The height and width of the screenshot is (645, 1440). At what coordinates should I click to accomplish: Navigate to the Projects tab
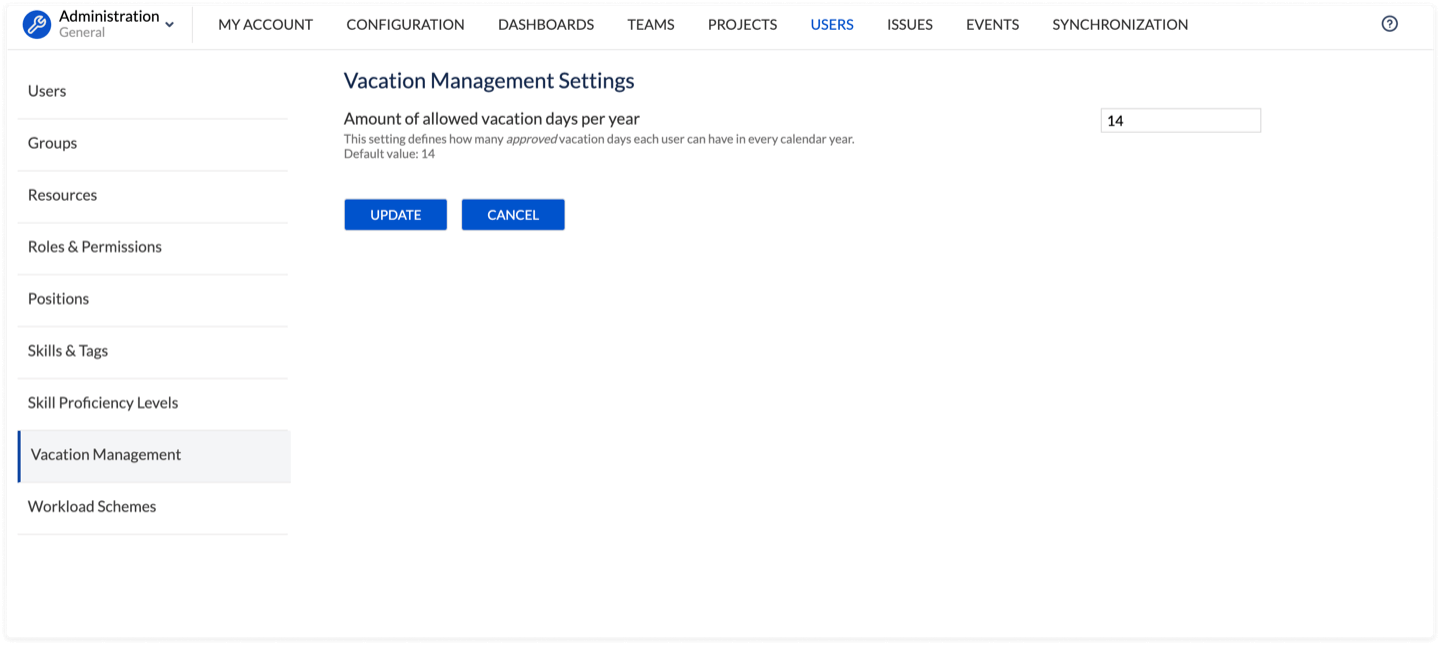click(742, 25)
